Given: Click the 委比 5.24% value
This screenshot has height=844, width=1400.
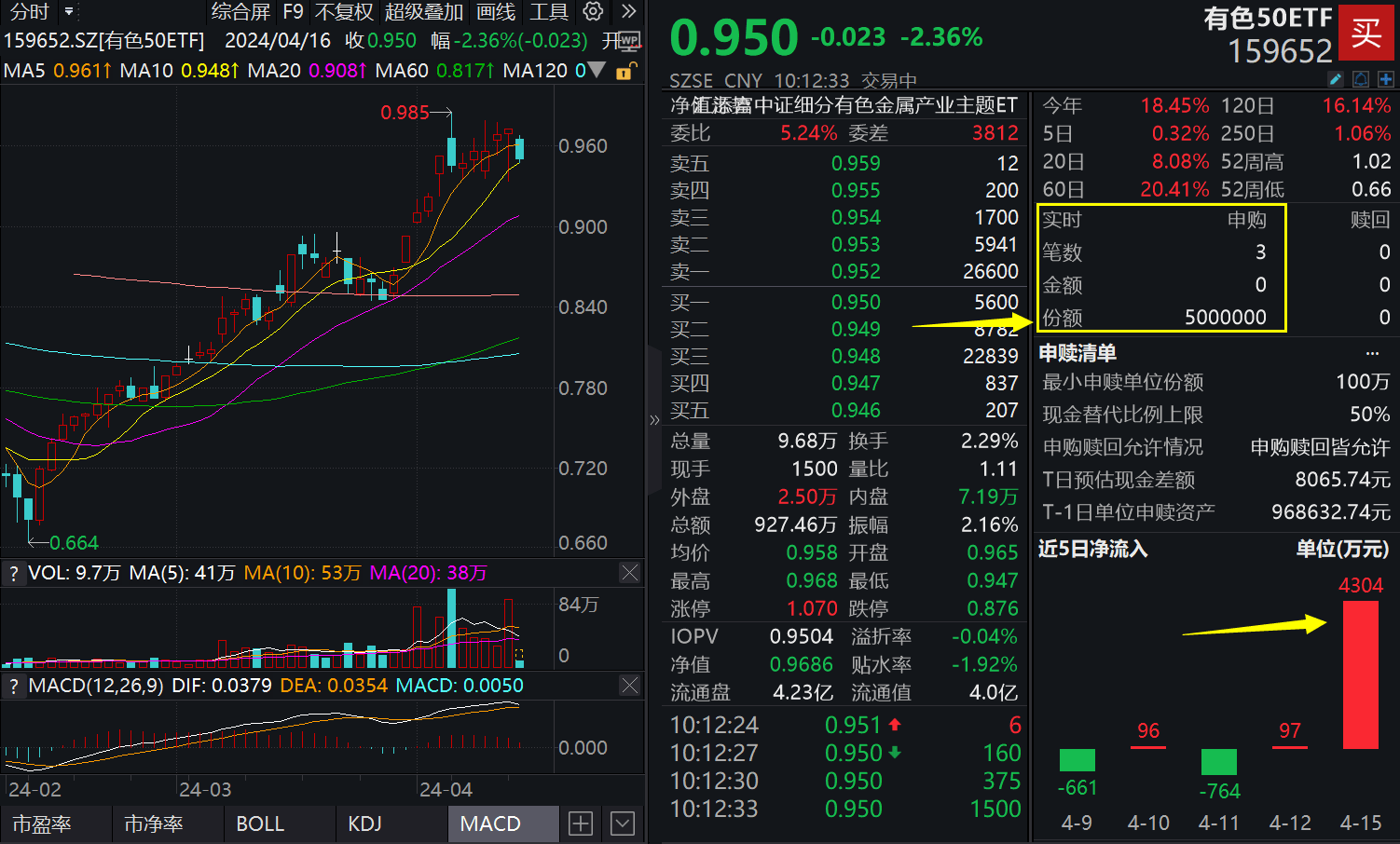Looking at the screenshot, I should 809,133.
